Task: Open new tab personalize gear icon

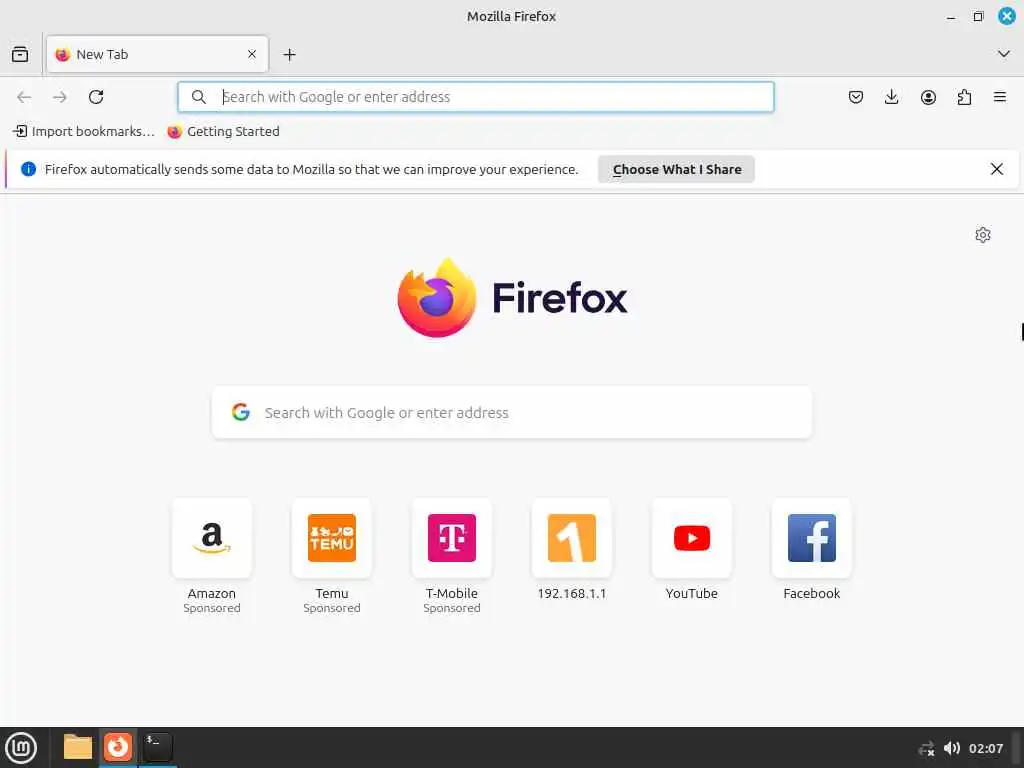Action: point(983,235)
